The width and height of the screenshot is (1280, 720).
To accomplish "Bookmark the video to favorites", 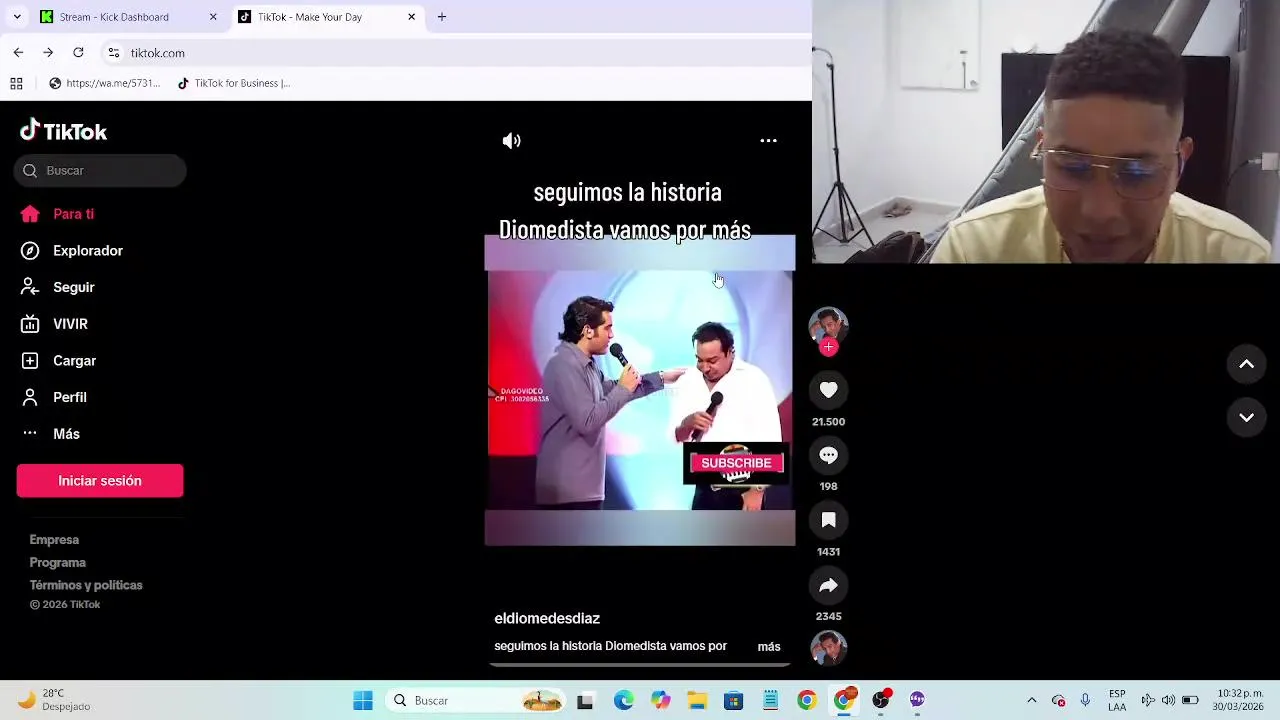I will pos(828,520).
